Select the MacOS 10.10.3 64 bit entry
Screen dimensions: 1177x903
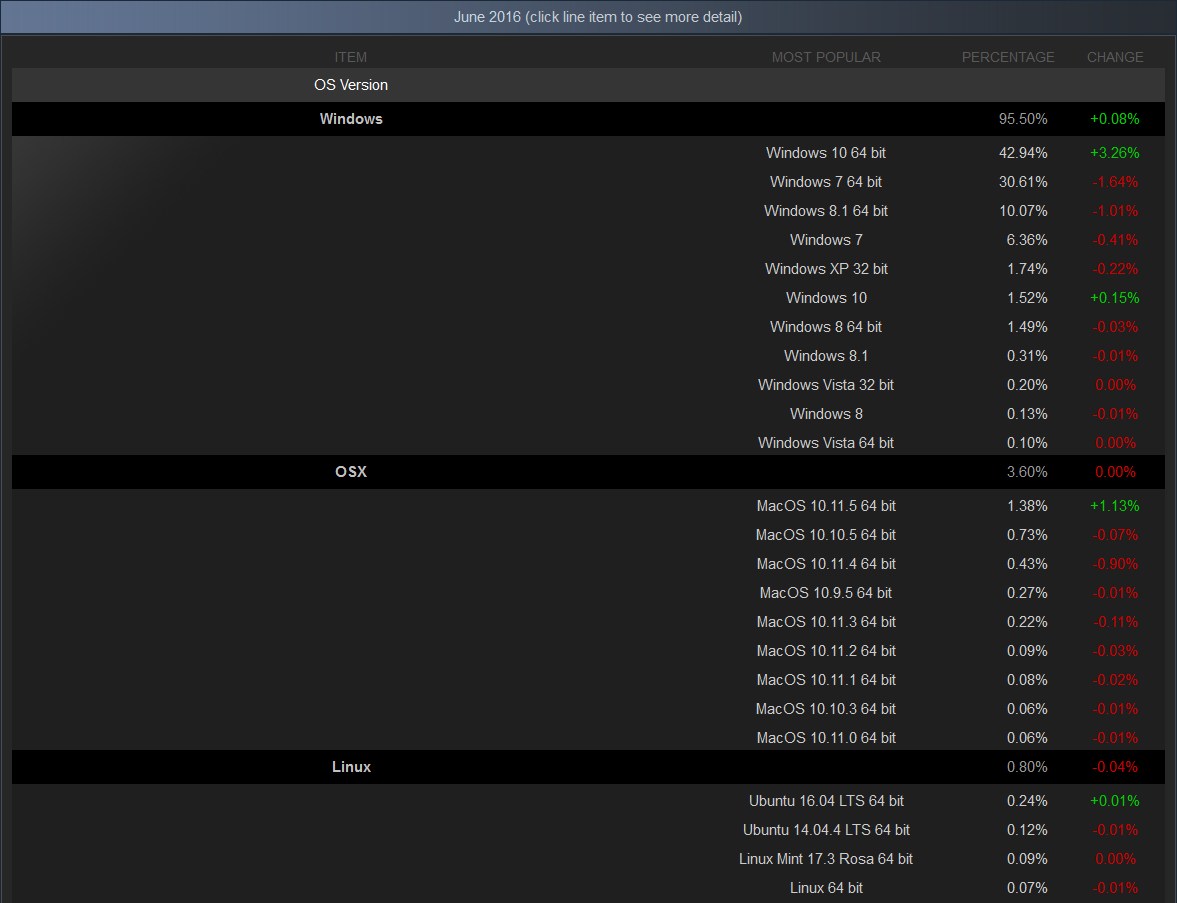pos(826,709)
